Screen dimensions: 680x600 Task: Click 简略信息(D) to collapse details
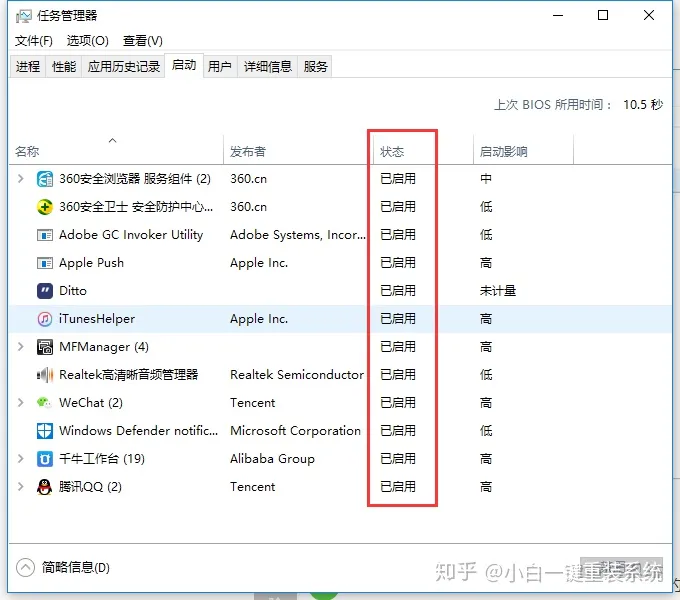coord(75,567)
